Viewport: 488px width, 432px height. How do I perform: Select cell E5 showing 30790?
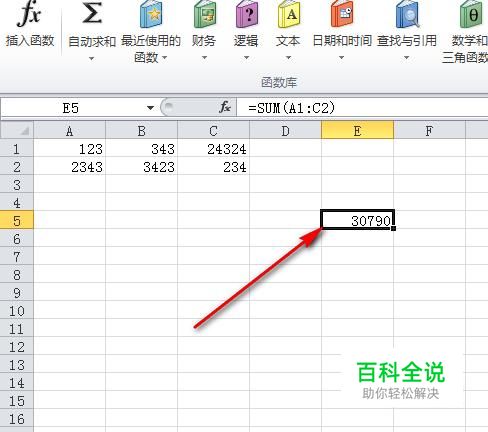[x=357, y=220]
